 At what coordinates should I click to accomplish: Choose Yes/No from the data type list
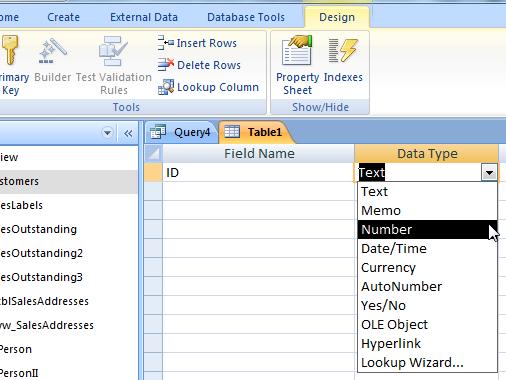pyautogui.click(x=427, y=306)
